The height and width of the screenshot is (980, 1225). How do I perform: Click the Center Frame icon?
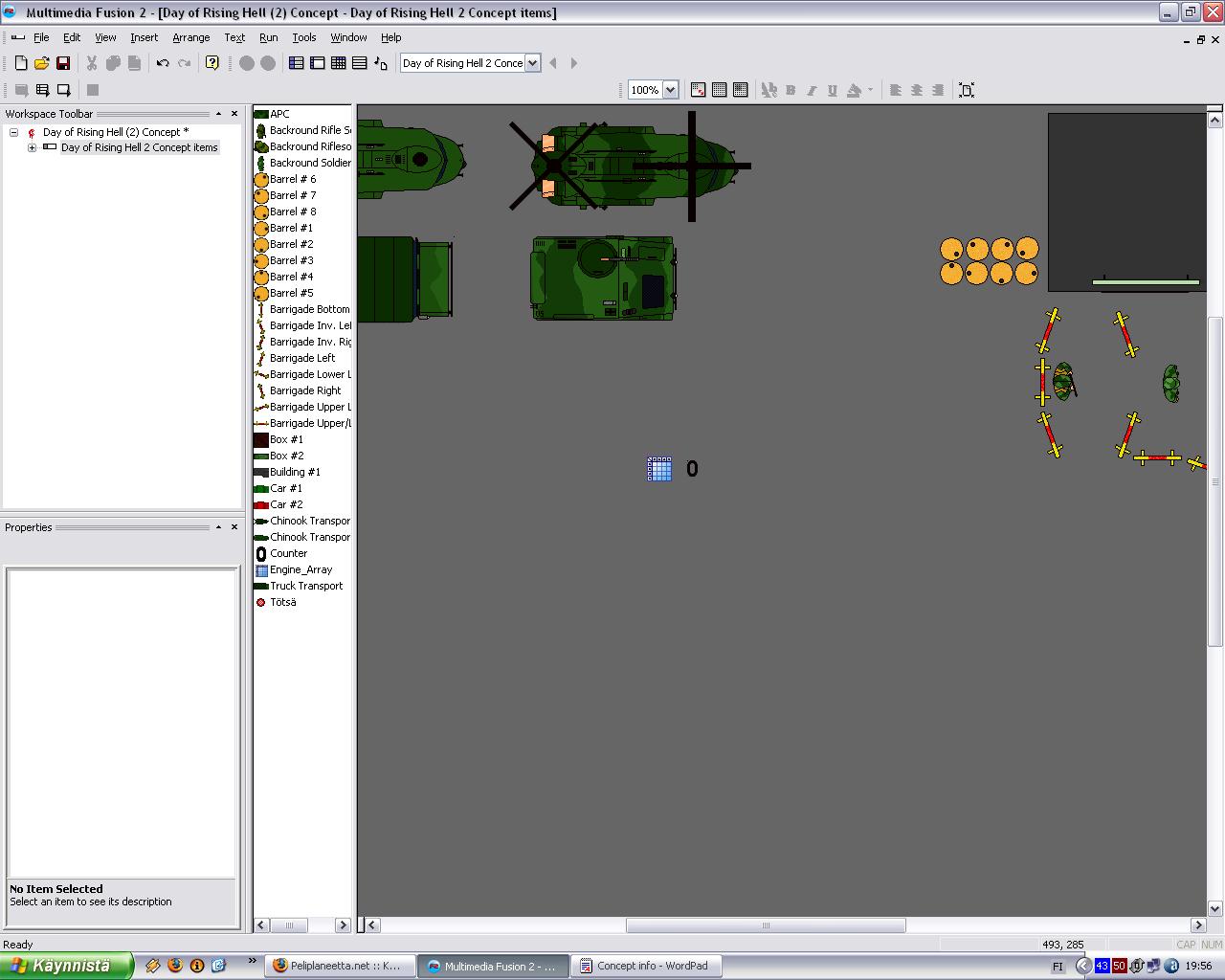tap(967, 90)
